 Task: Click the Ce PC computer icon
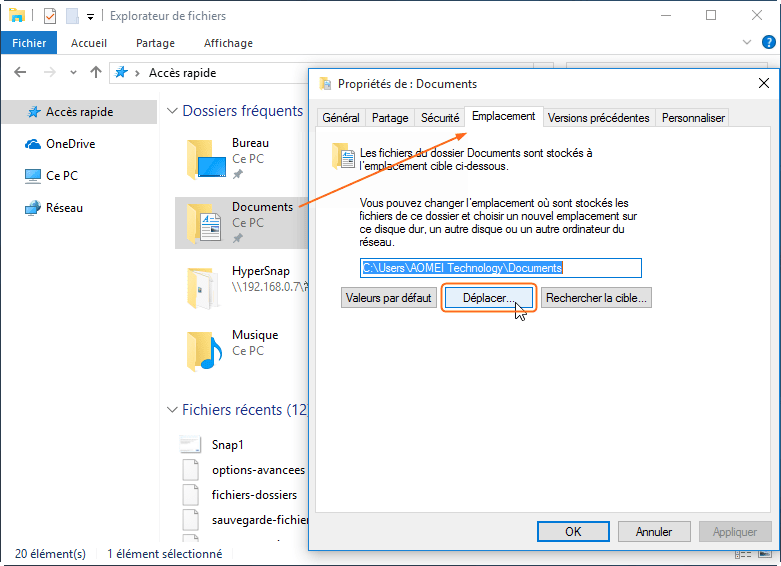(33, 176)
